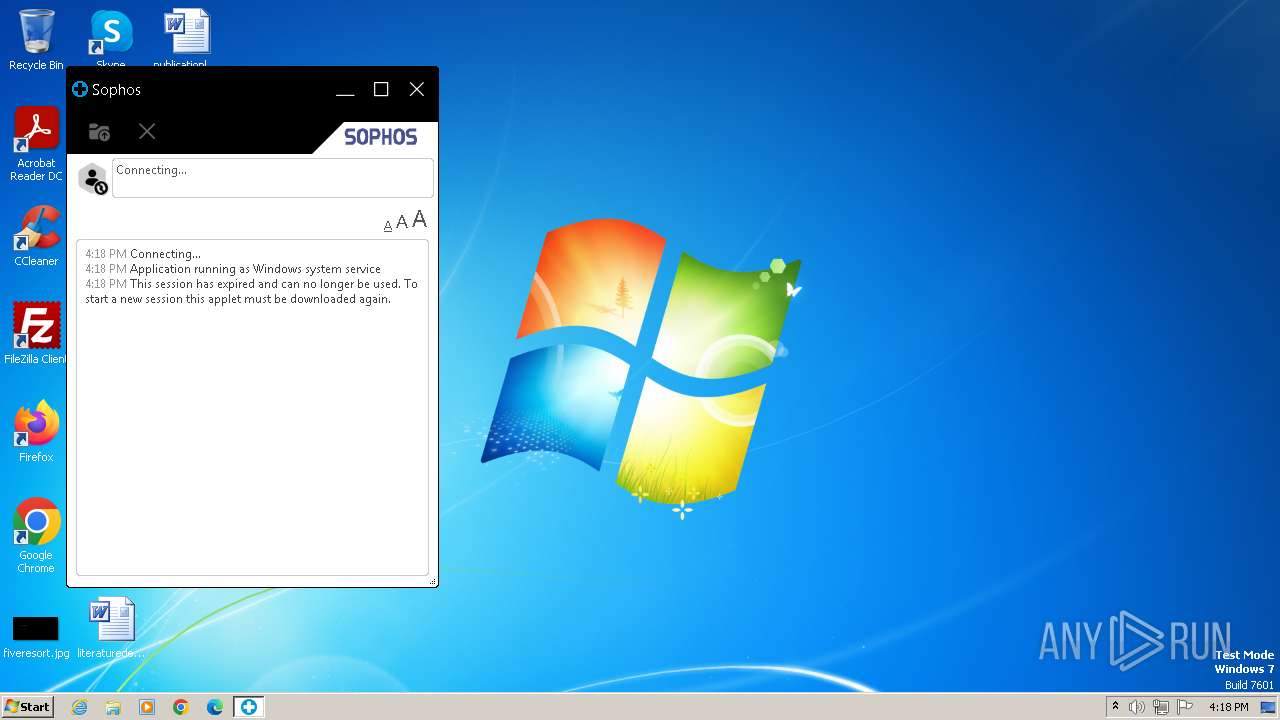Screen dimensions: 1280x720
Task: Show hidden system tray icons
Action: point(1116,707)
